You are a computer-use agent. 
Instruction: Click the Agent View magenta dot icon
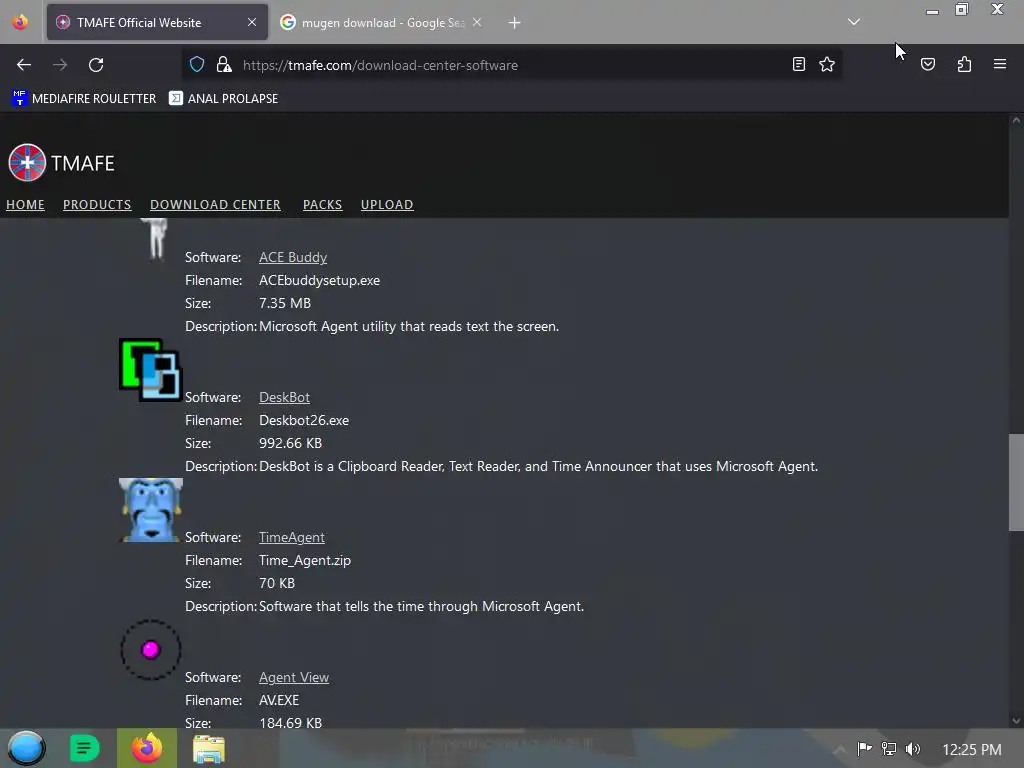click(150, 650)
